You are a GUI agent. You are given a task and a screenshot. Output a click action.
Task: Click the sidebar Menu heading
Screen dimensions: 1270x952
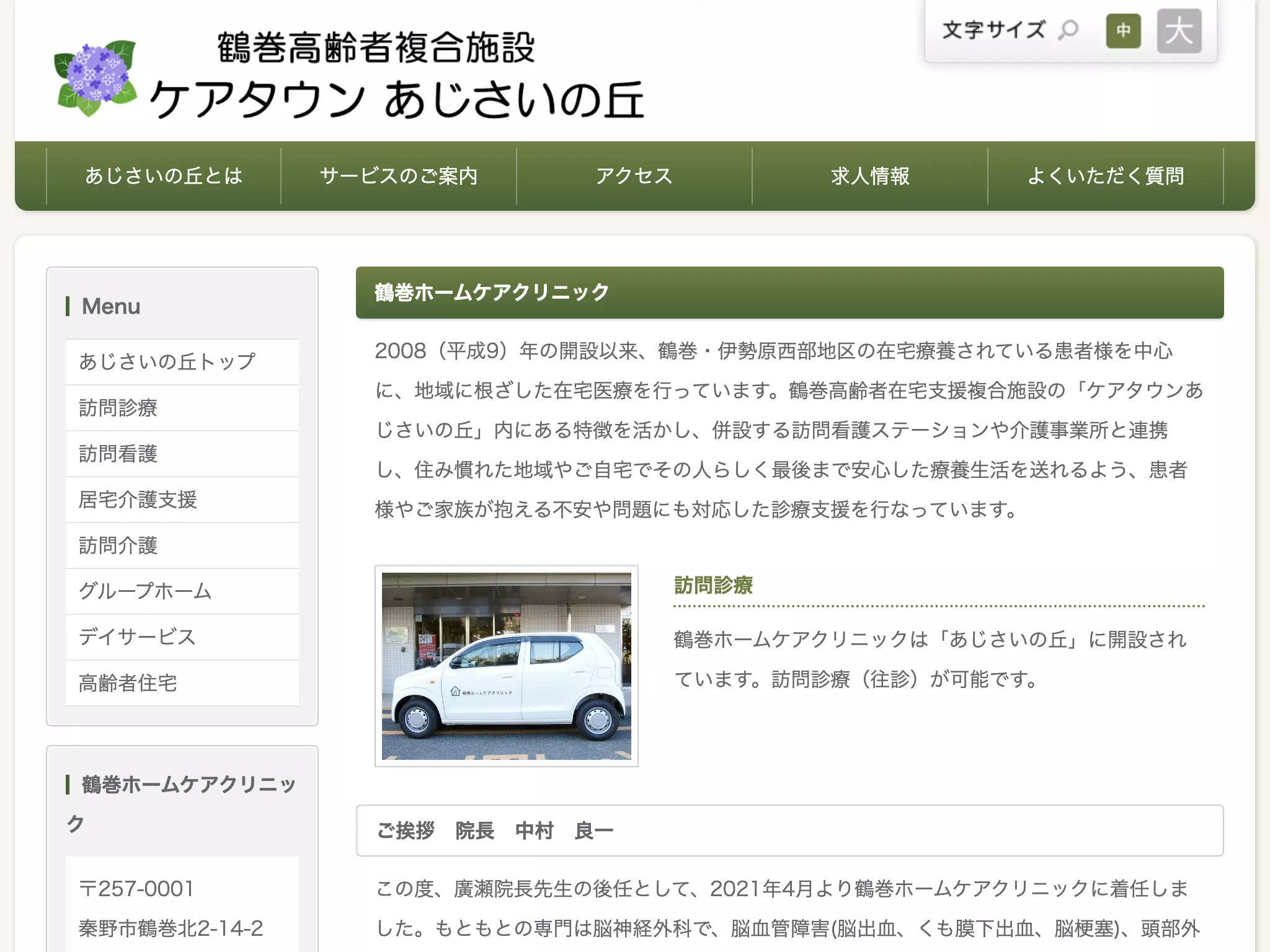click(x=111, y=306)
